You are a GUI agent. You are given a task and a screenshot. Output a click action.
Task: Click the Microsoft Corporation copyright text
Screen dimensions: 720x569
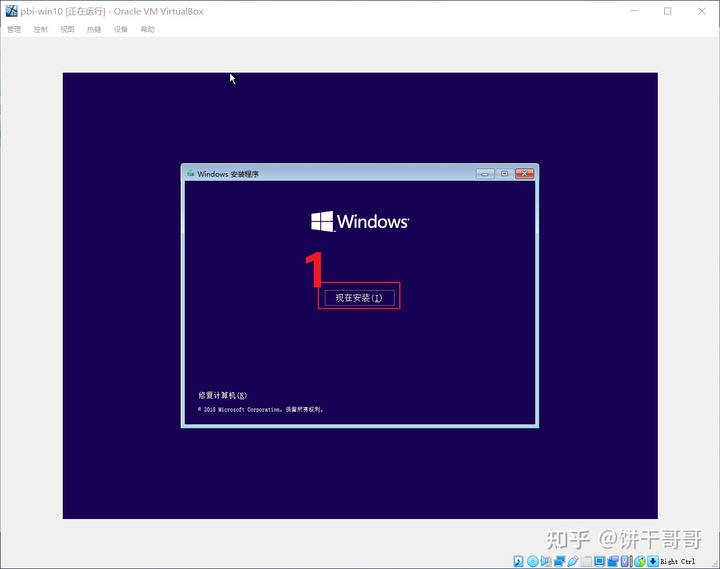coord(260,410)
